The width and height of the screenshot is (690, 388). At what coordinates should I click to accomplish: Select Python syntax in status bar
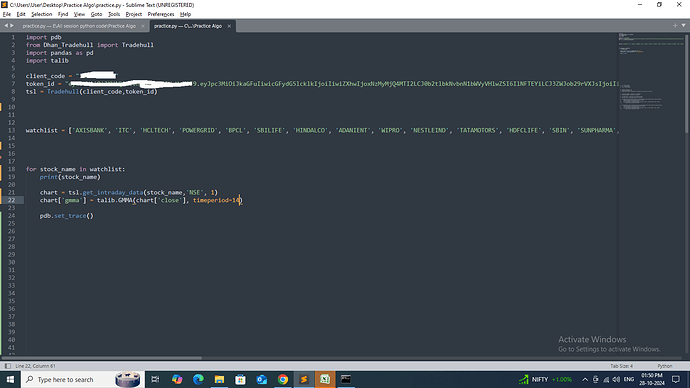[x=664, y=366]
